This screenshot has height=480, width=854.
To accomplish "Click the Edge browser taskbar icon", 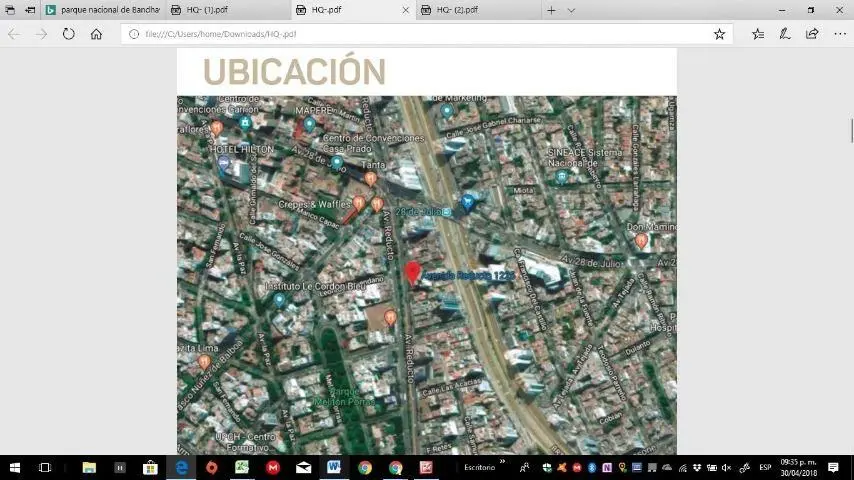I will click(x=181, y=467).
